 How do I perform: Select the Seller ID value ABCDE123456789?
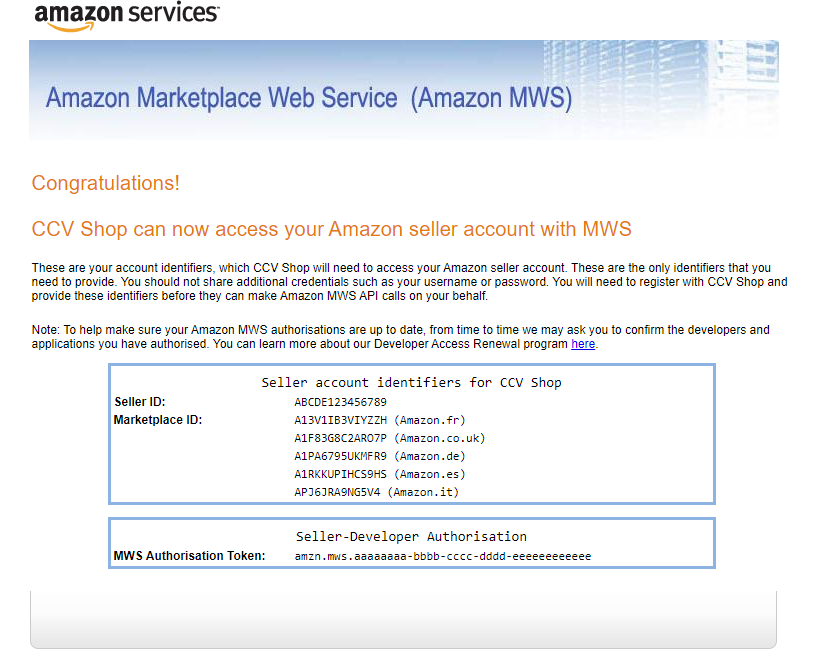click(x=340, y=402)
